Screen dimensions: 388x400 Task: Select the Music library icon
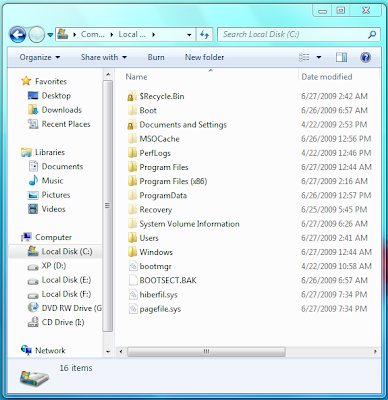pos(33,180)
